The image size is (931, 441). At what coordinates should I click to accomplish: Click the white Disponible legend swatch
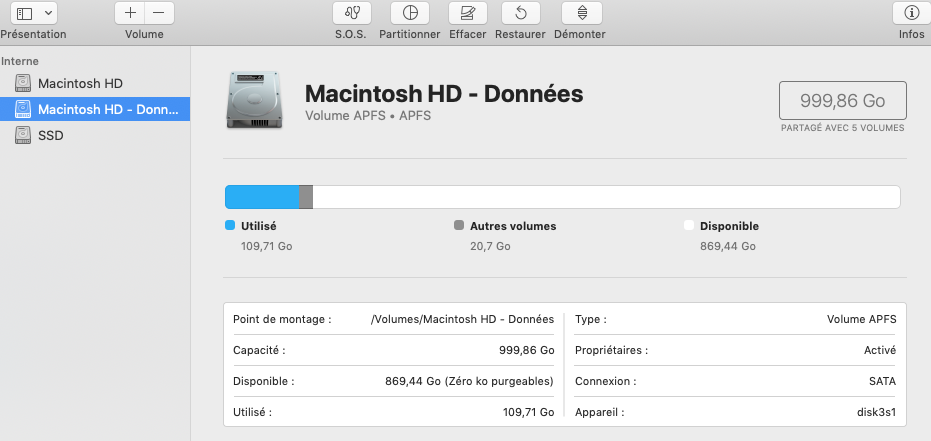tap(689, 226)
